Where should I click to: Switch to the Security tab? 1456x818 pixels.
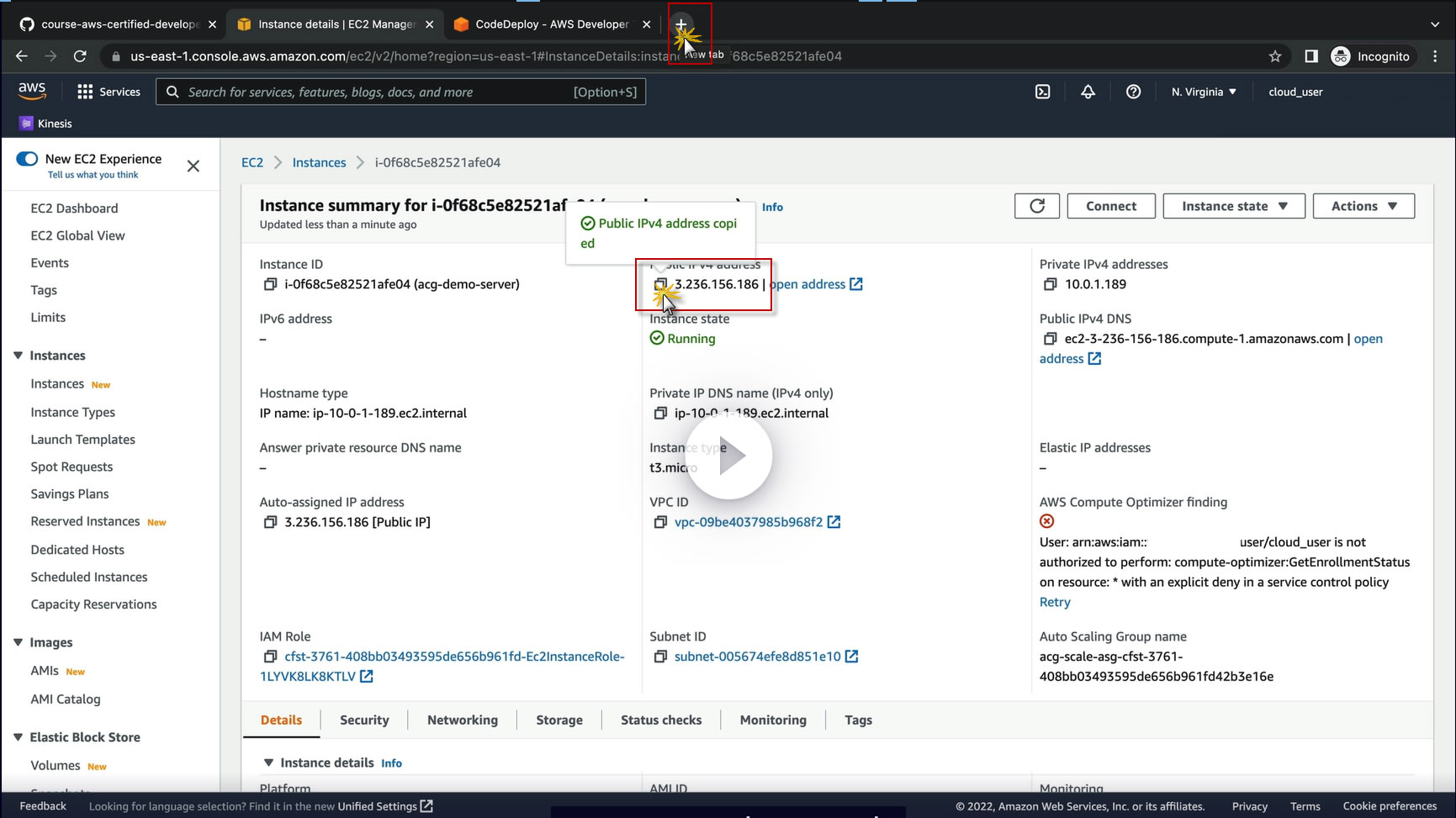364,720
